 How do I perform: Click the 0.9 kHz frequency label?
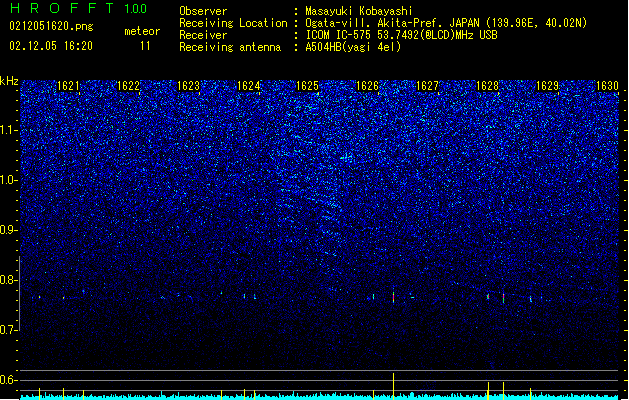9,230
